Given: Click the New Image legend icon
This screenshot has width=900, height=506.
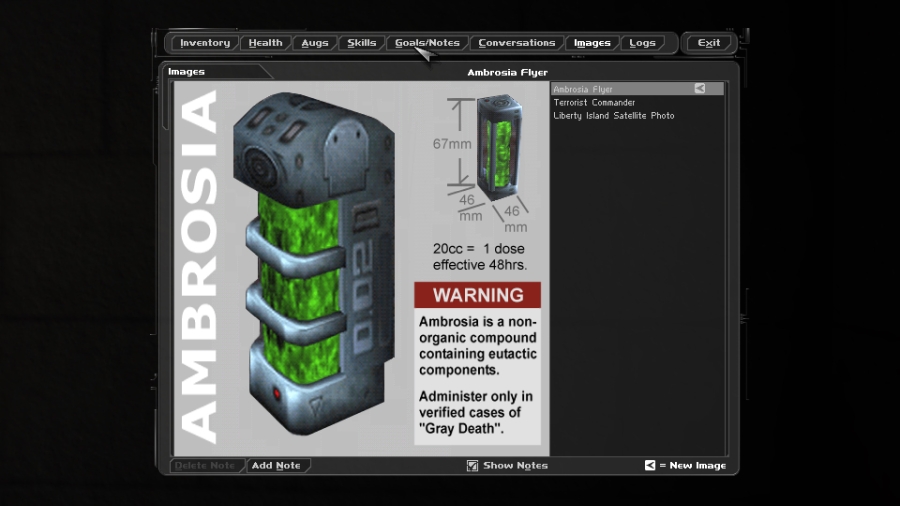Looking at the screenshot, I should pyautogui.click(x=650, y=465).
